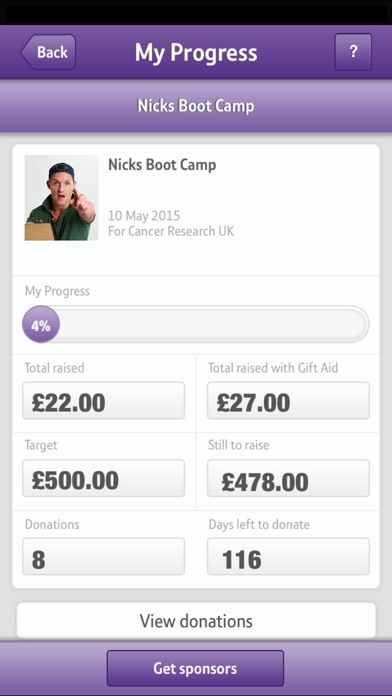Click the 10 May 2015 event date

point(144,216)
